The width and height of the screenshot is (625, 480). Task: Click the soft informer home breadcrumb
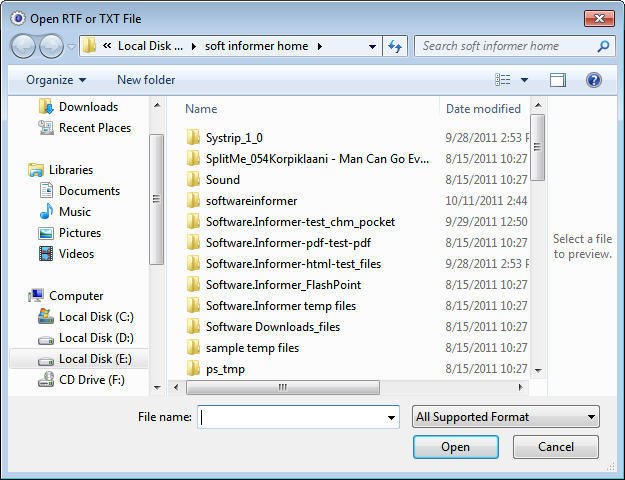click(256, 46)
